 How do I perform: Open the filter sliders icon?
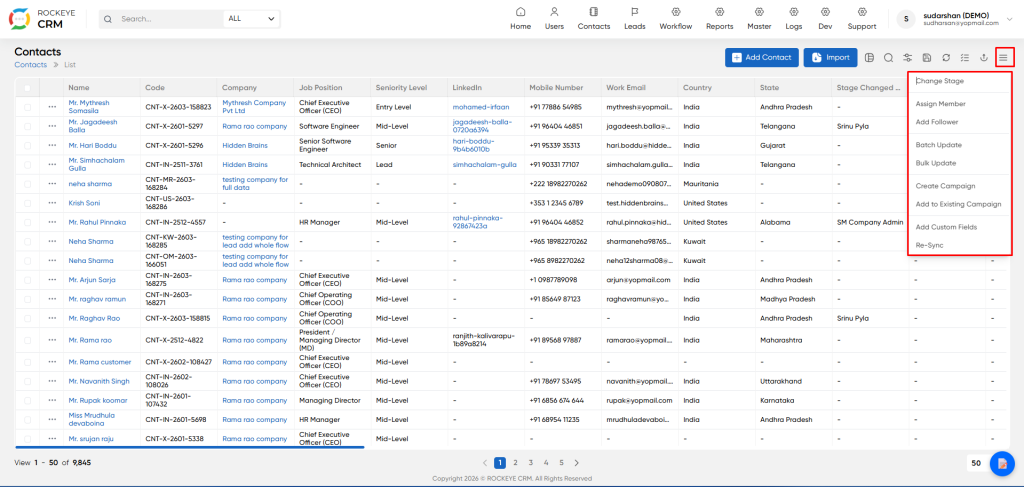tap(907, 57)
